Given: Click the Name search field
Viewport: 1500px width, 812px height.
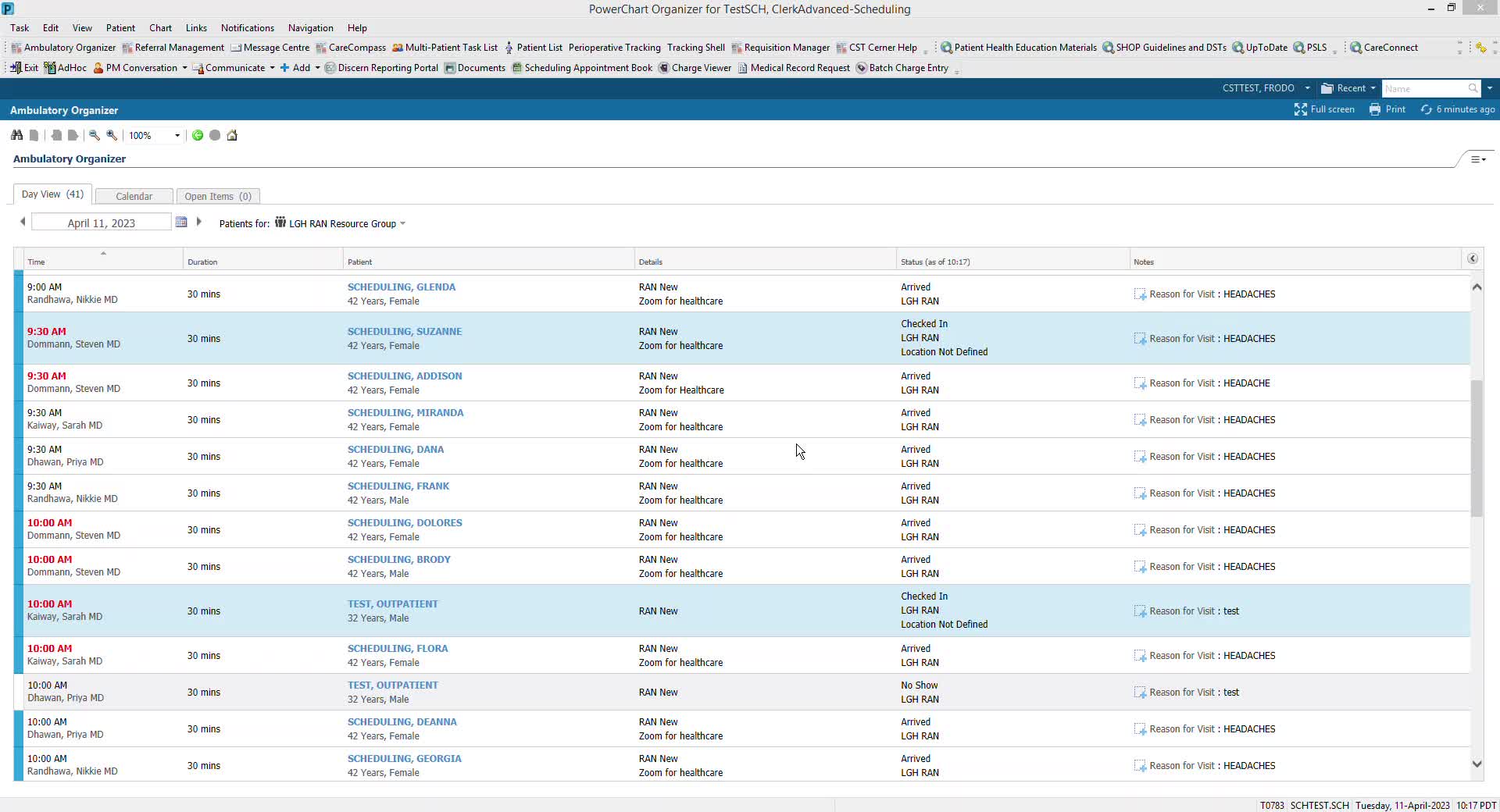Looking at the screenshot, I should point(1423,88).
